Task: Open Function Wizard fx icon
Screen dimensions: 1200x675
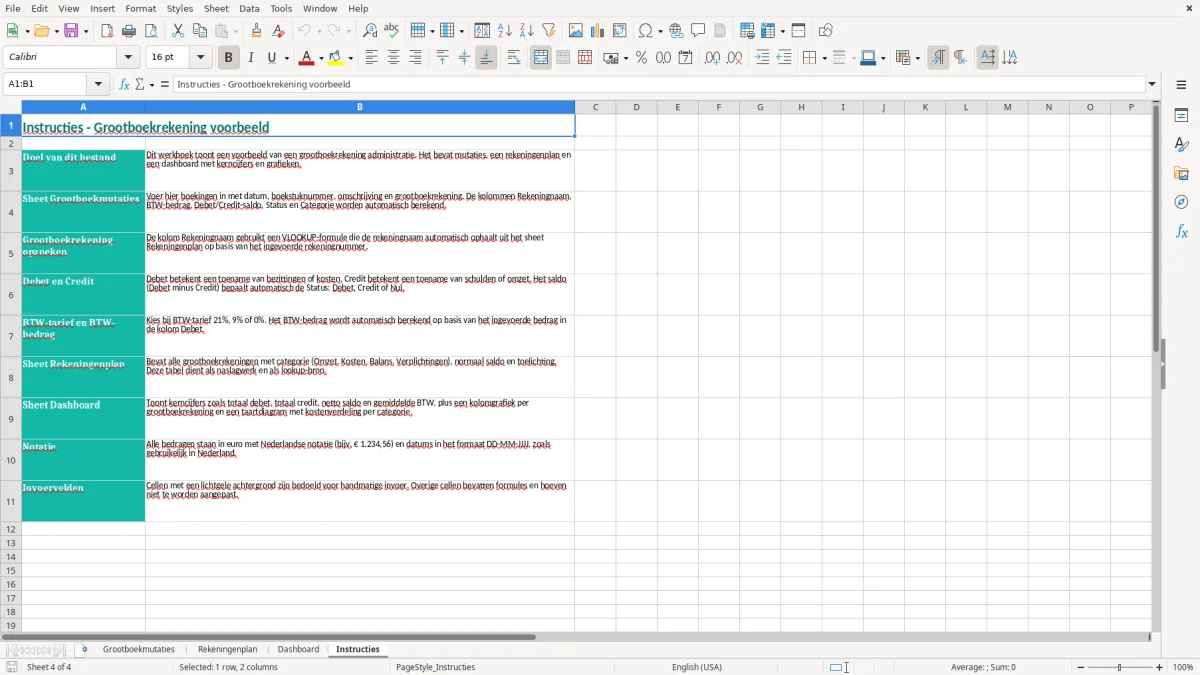Action: (x=125, y=84)
